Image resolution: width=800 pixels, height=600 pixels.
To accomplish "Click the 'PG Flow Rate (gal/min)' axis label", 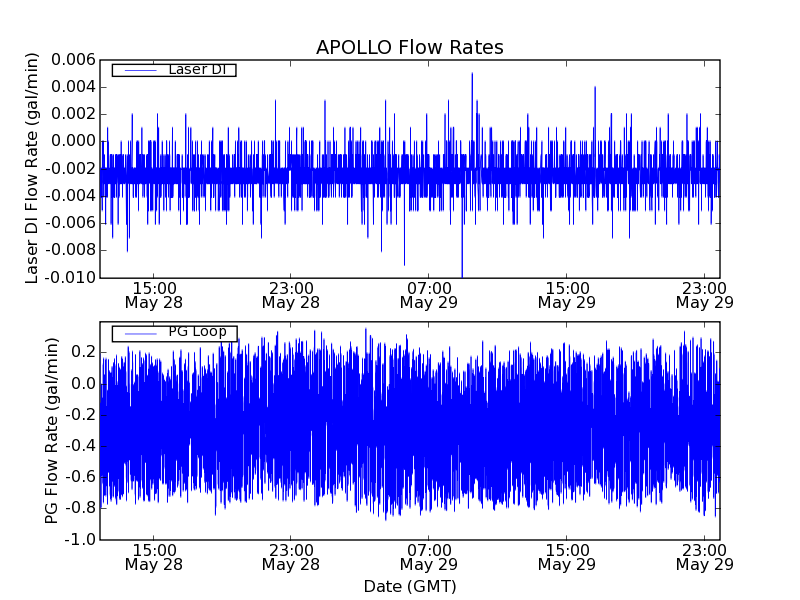I will pos(52,430).
